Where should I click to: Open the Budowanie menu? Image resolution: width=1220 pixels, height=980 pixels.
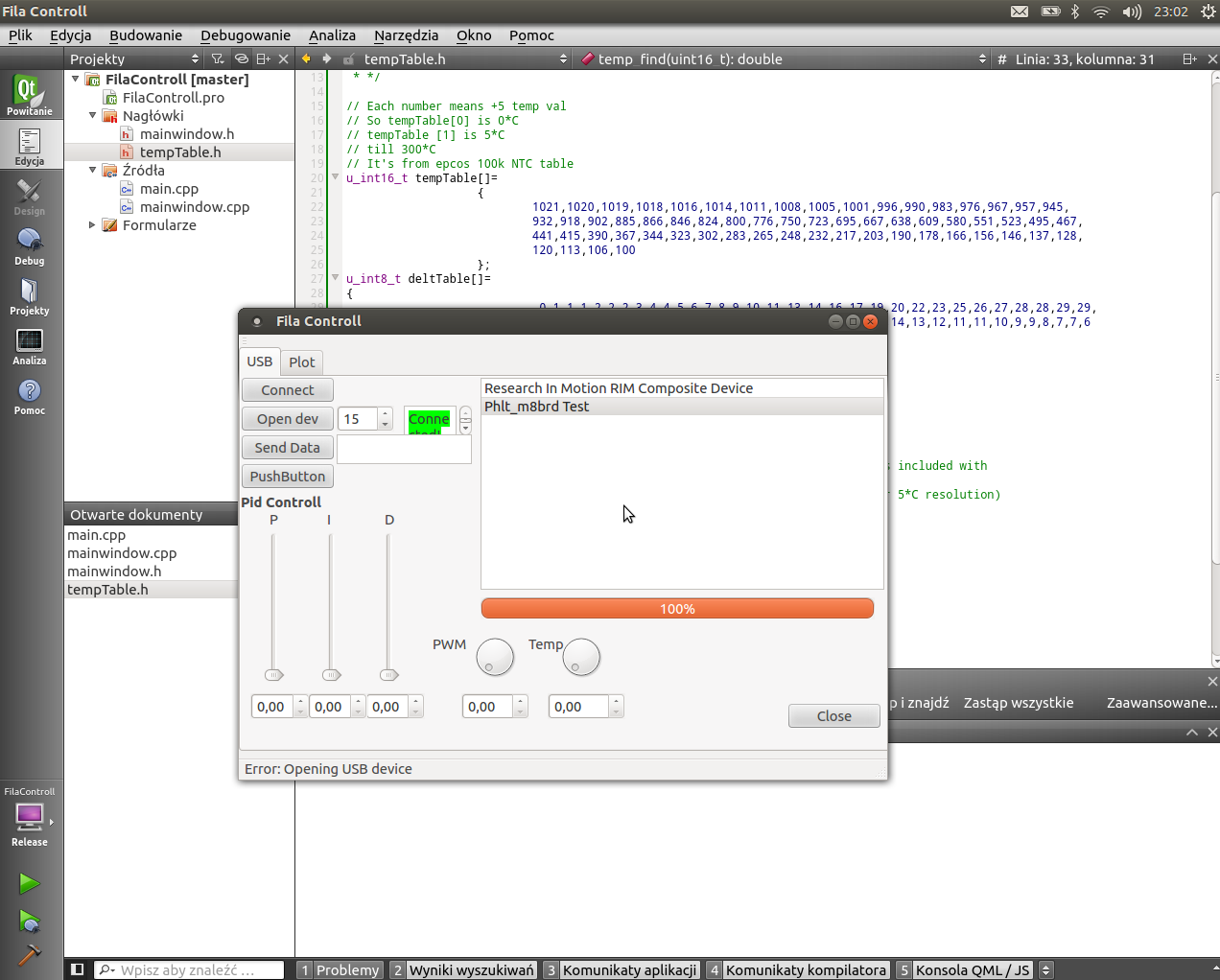click(146, 35)
